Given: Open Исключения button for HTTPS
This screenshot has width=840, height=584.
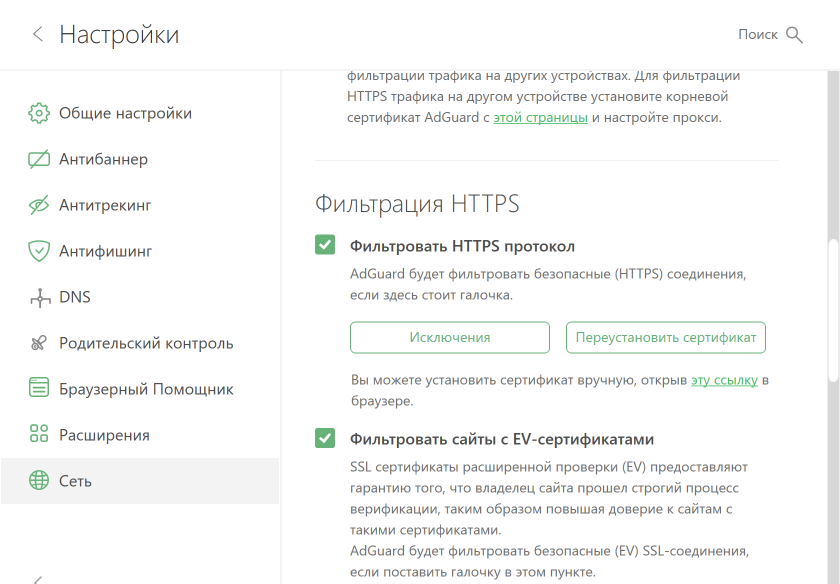Looking at the screenshot, I should 450,338.
